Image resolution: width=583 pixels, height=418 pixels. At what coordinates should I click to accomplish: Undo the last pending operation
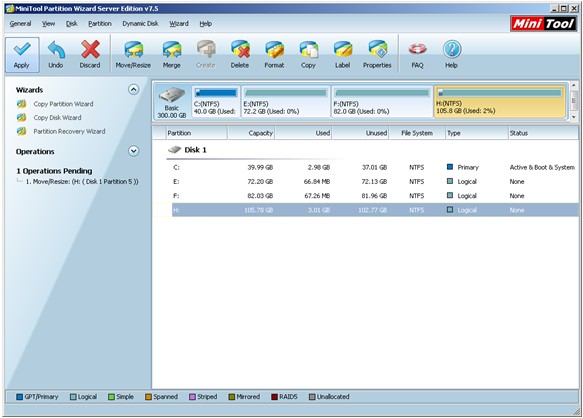(x=56, y=54)
